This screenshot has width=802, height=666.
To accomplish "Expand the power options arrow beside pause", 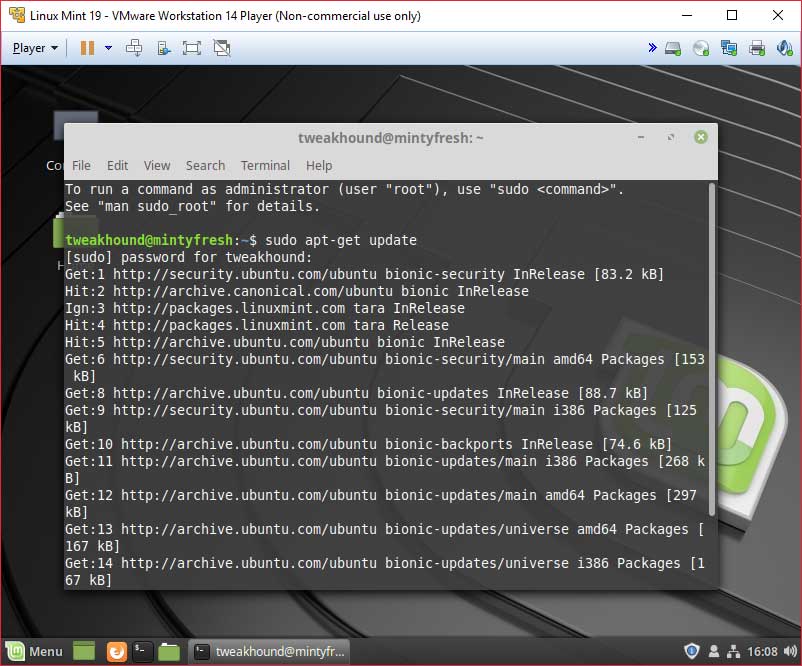I will (x=108, y=48).
